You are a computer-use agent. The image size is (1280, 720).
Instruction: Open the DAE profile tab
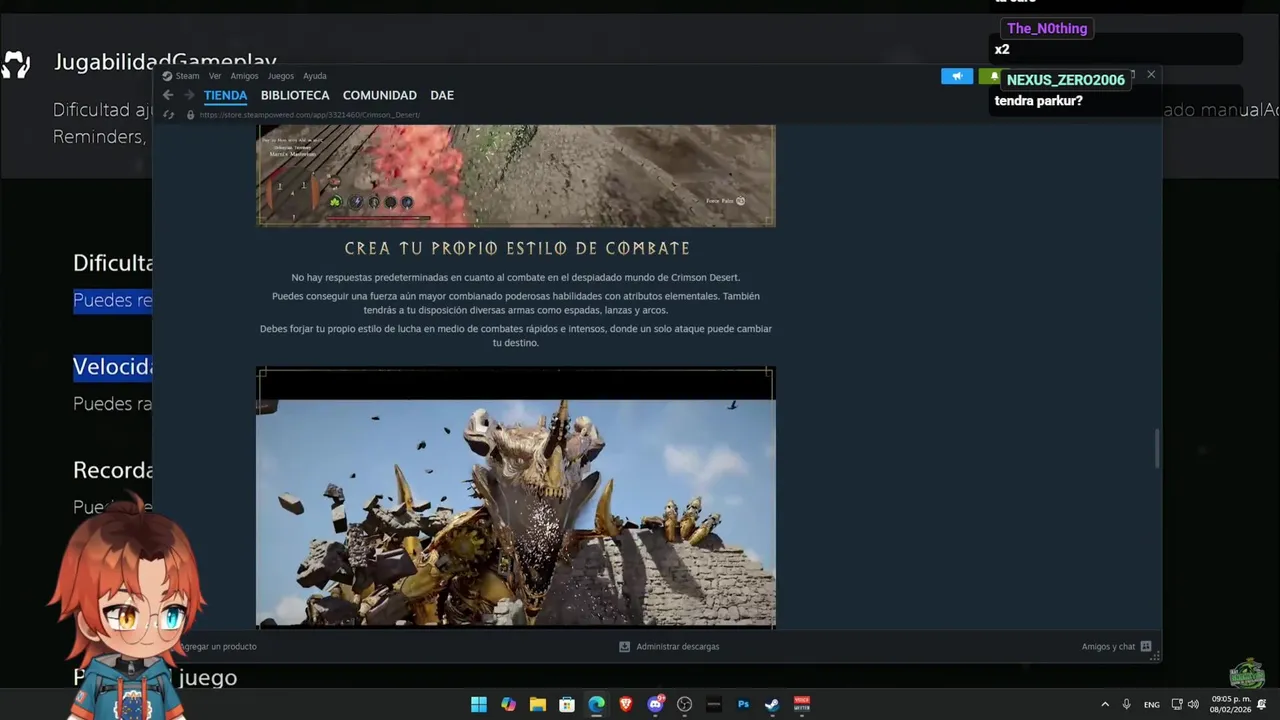442,95
